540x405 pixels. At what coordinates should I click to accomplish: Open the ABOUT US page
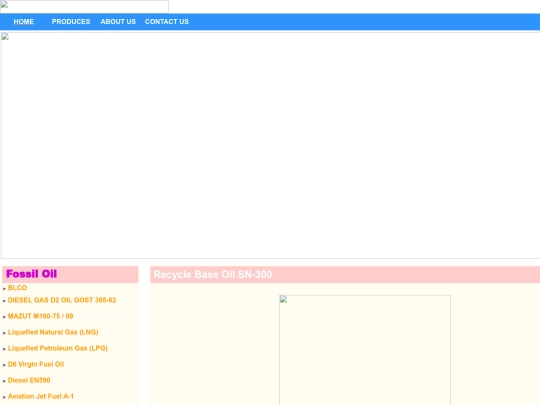118,22
